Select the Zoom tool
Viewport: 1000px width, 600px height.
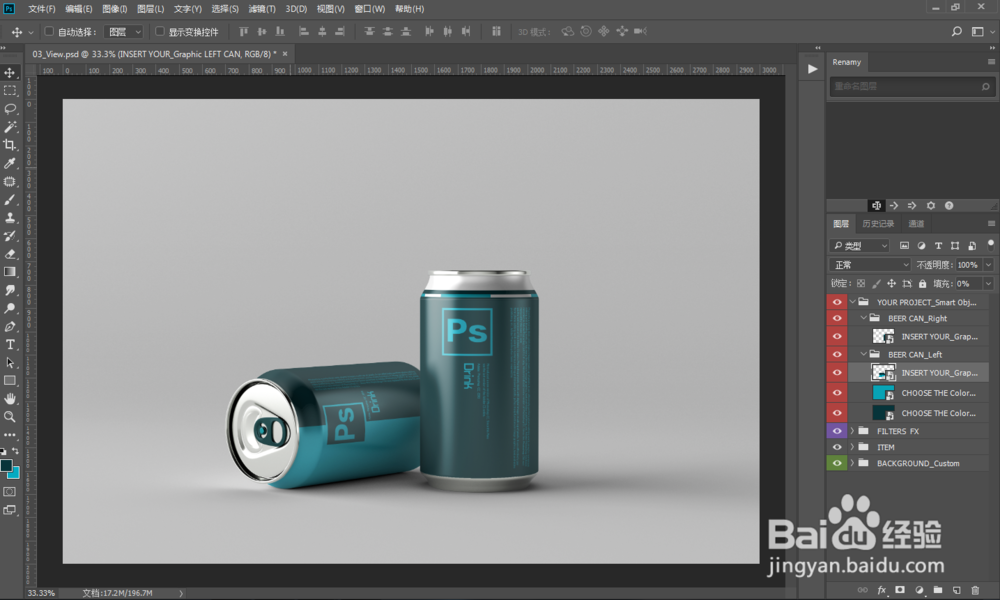tap(10, 416)
